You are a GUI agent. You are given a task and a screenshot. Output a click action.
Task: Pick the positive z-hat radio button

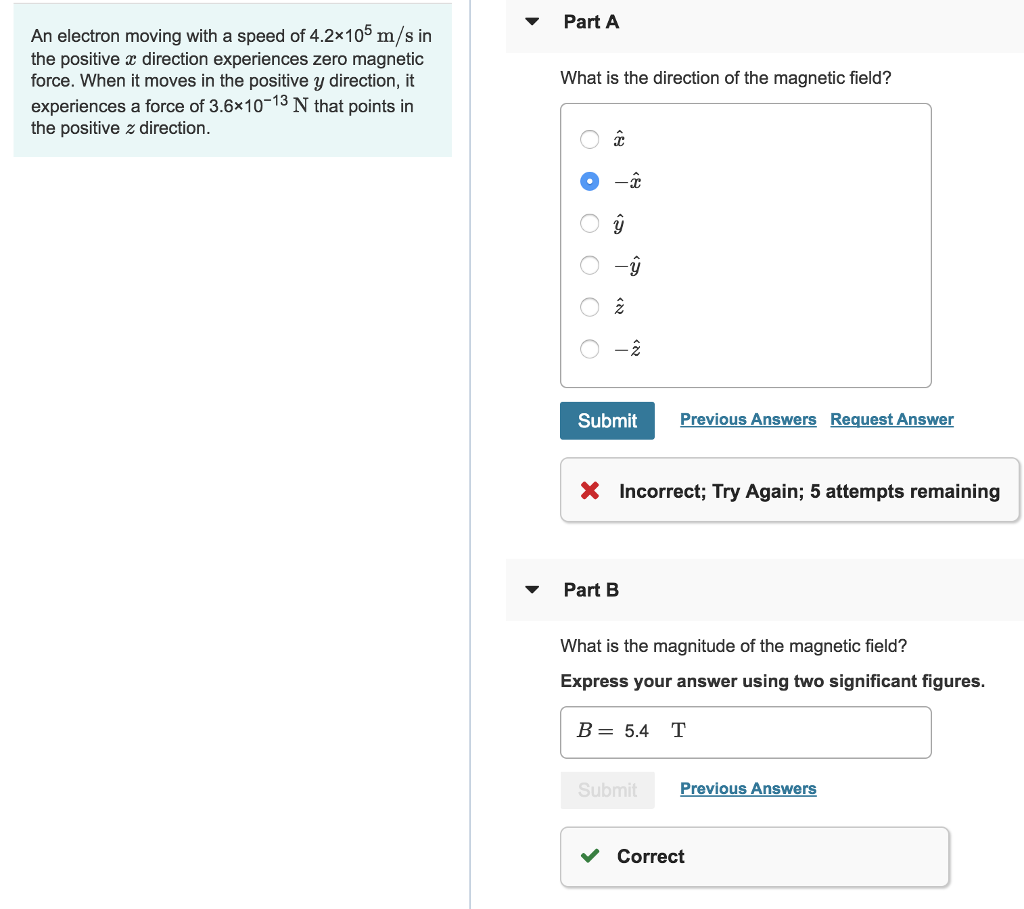pos(591,307)
